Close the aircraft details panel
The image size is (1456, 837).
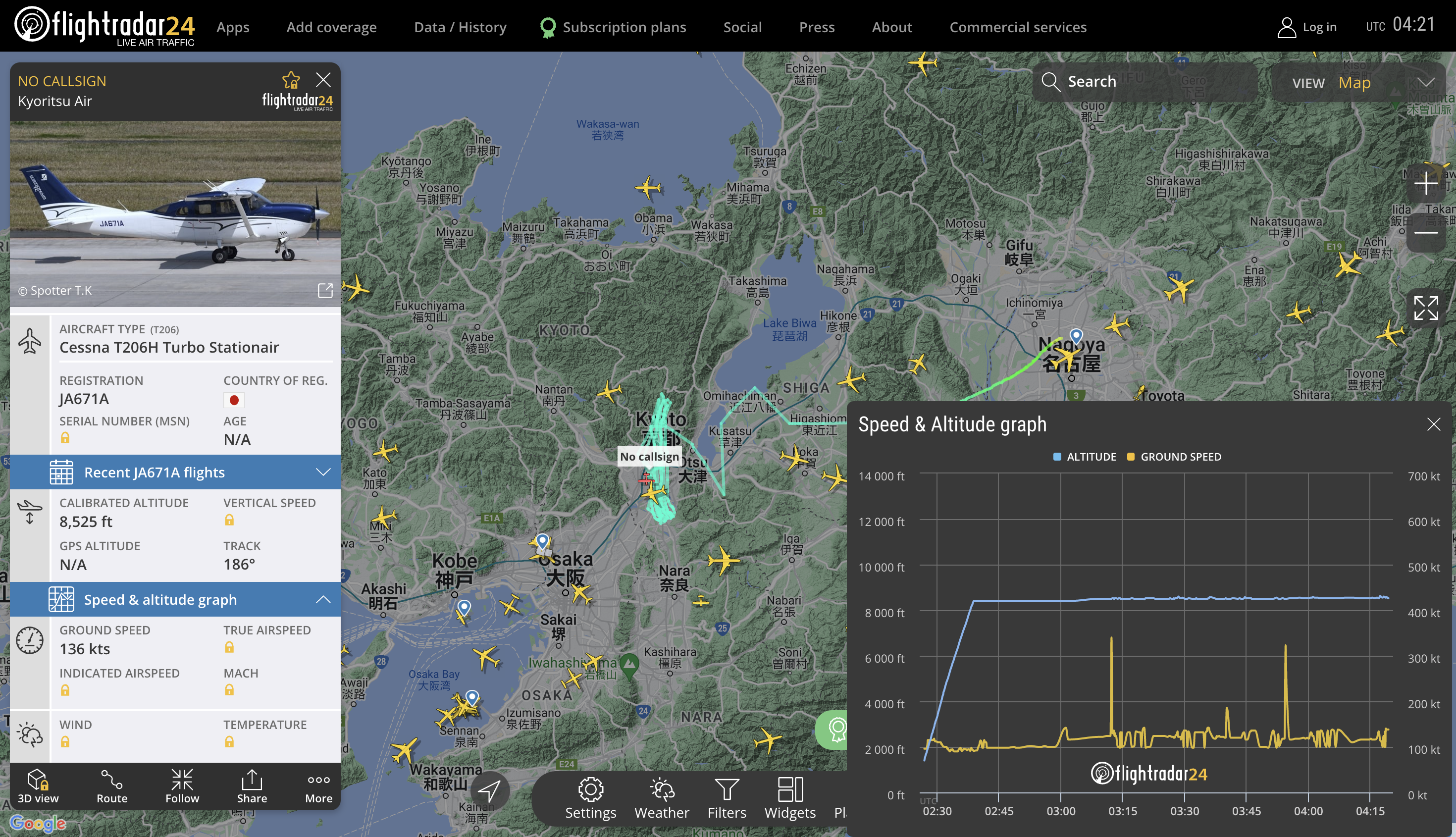point(323,79)
